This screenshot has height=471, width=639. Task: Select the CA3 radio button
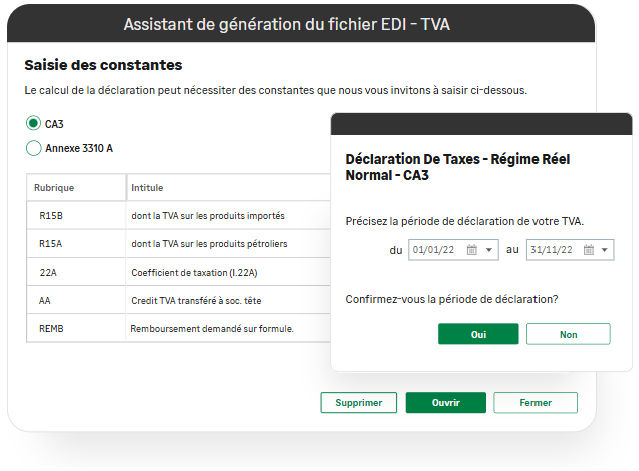pos(34,123)
